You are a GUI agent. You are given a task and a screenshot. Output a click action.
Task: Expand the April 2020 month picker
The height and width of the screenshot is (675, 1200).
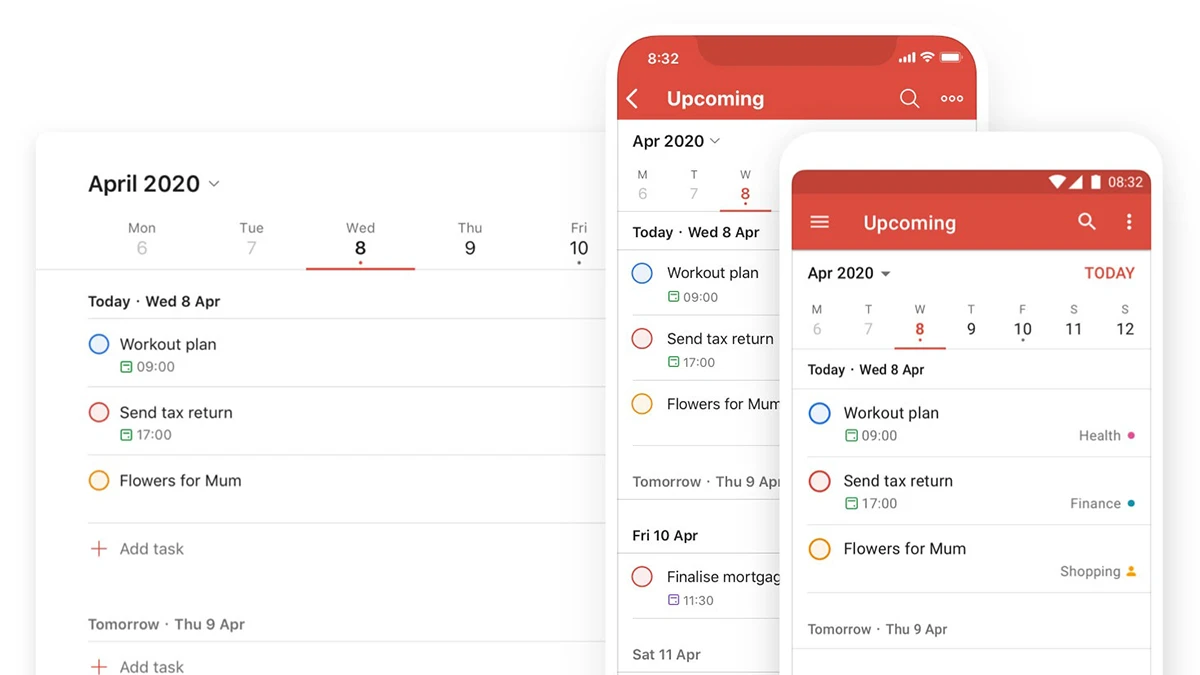click(x=154, y=184)
